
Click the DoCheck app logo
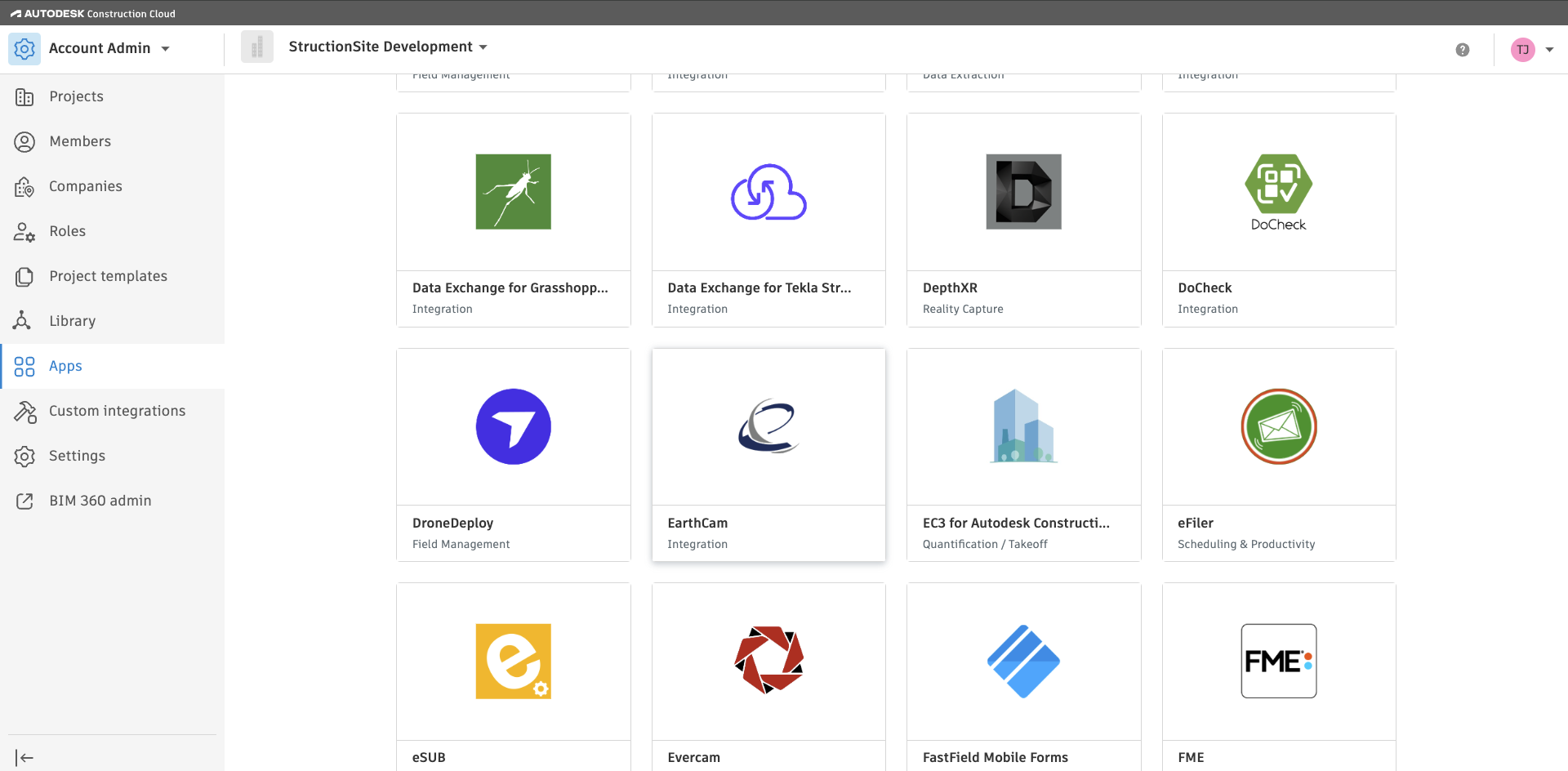click(1278, 192)
